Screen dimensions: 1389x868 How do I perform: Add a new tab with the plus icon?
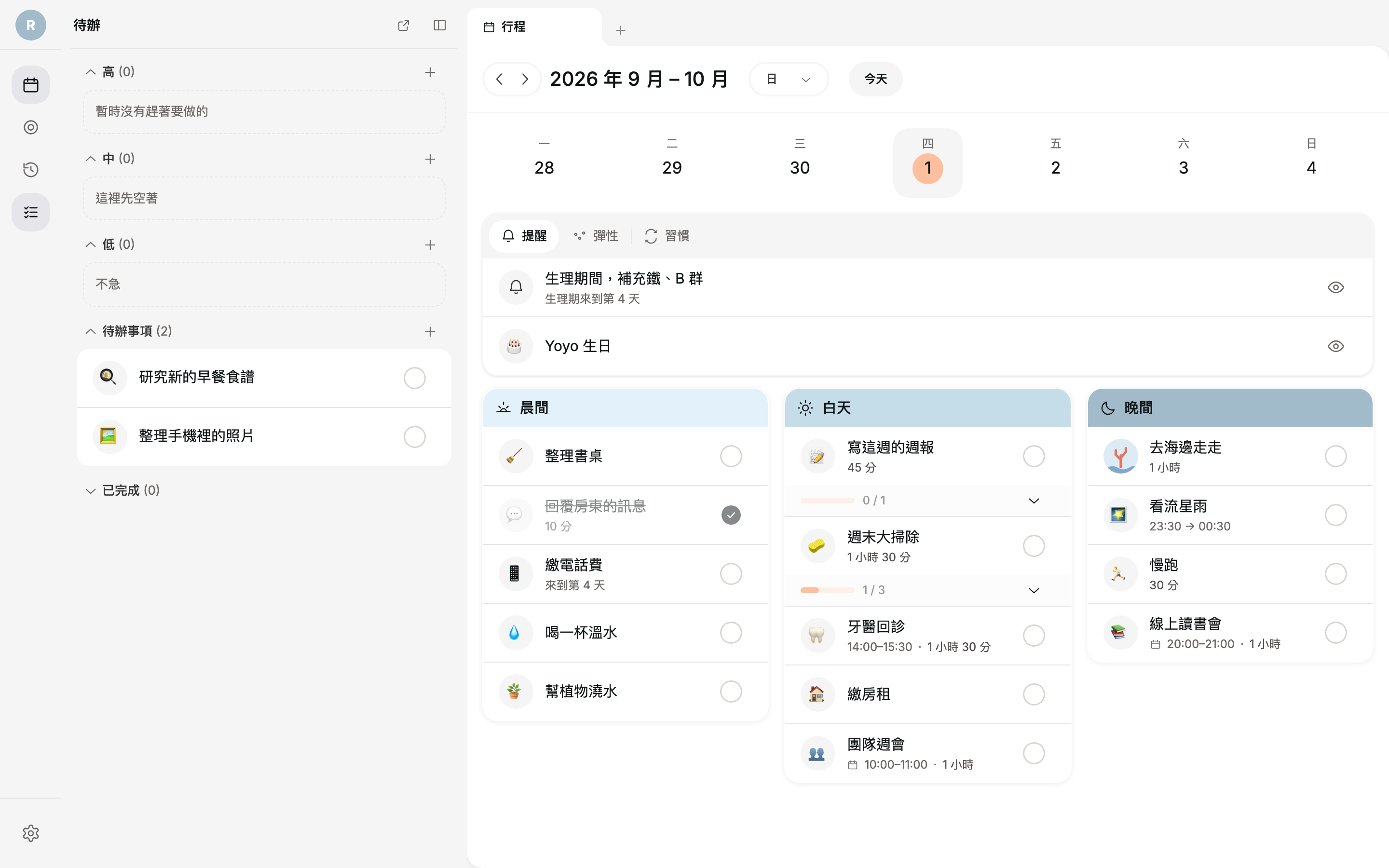tap(620, 30)
